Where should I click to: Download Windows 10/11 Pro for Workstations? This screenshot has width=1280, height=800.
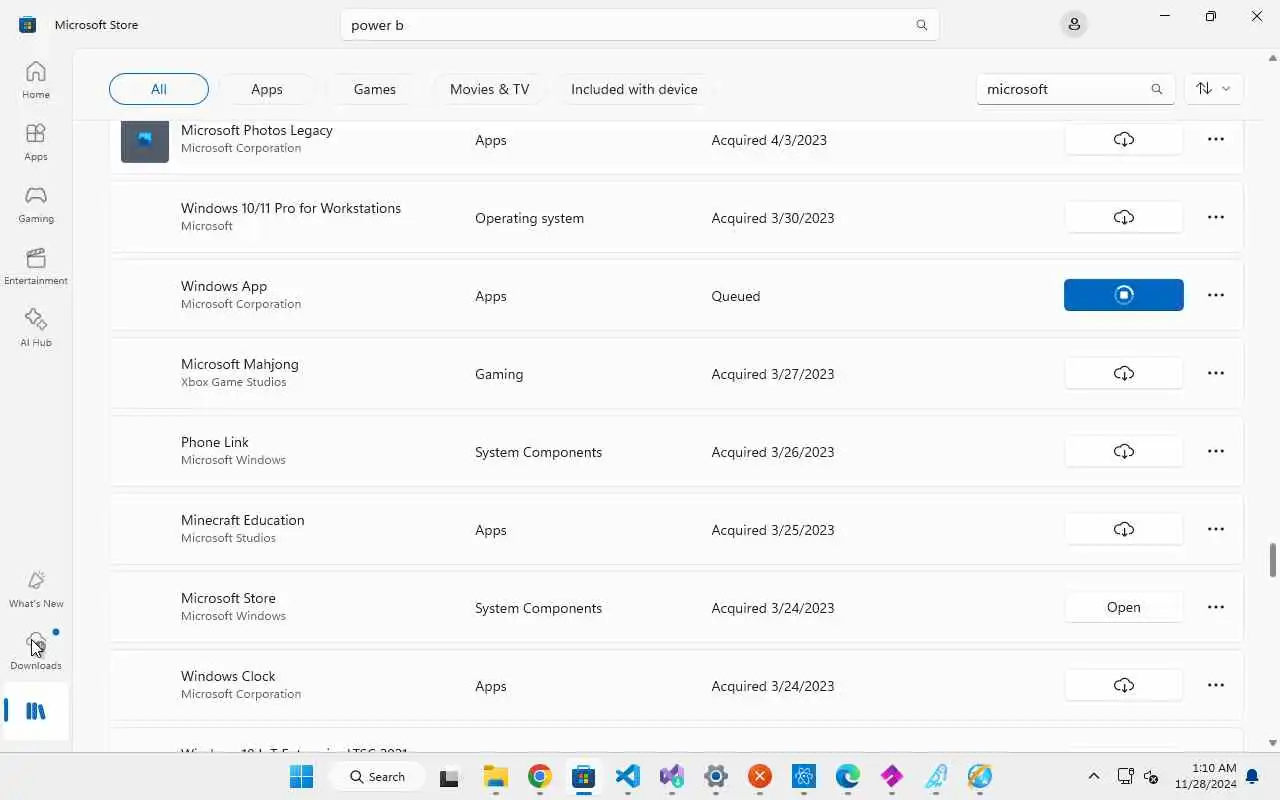1124,217
